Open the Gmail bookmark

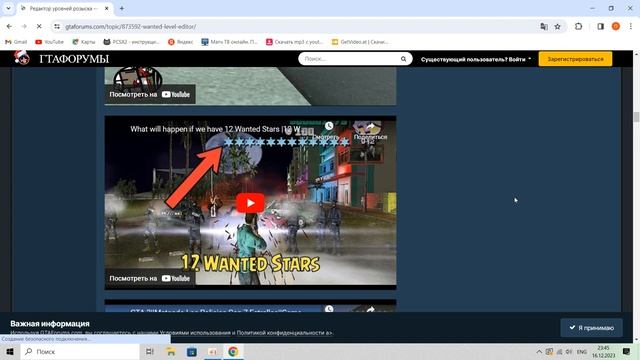pos(16,42)
